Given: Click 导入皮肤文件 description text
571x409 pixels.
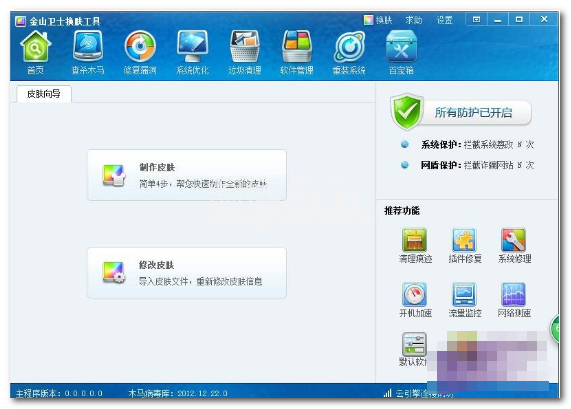Looking at the screenshot, I should pos(200,281).
